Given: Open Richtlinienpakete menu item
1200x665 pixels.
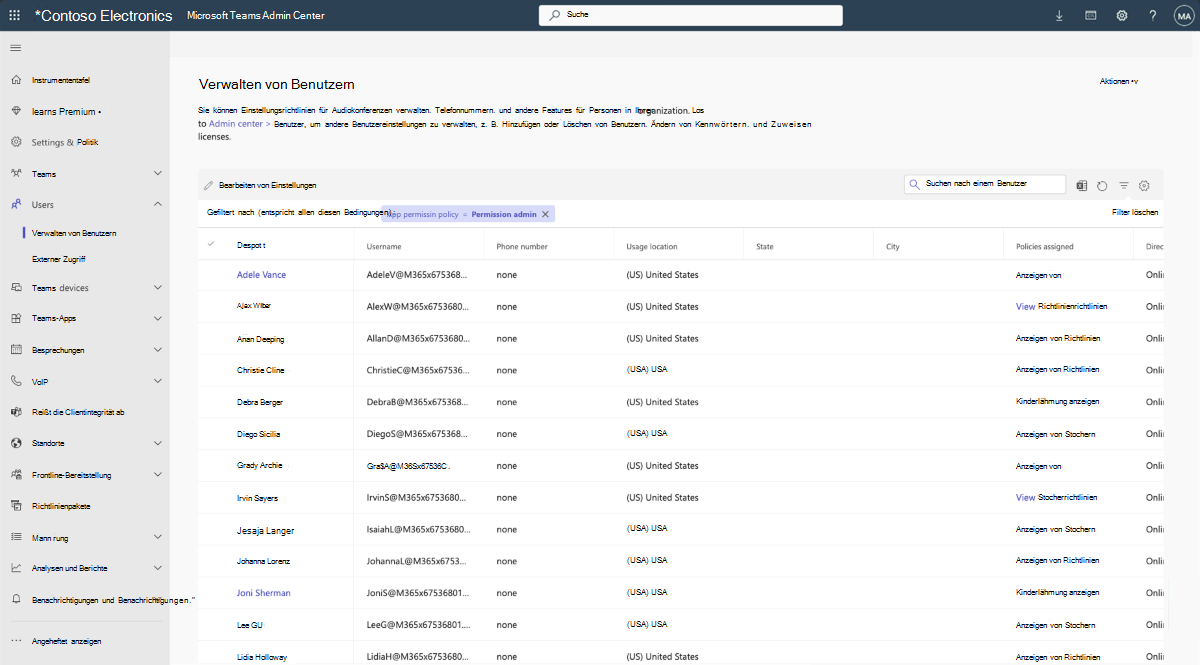Looking at the screenshot, I should (61, 506).
